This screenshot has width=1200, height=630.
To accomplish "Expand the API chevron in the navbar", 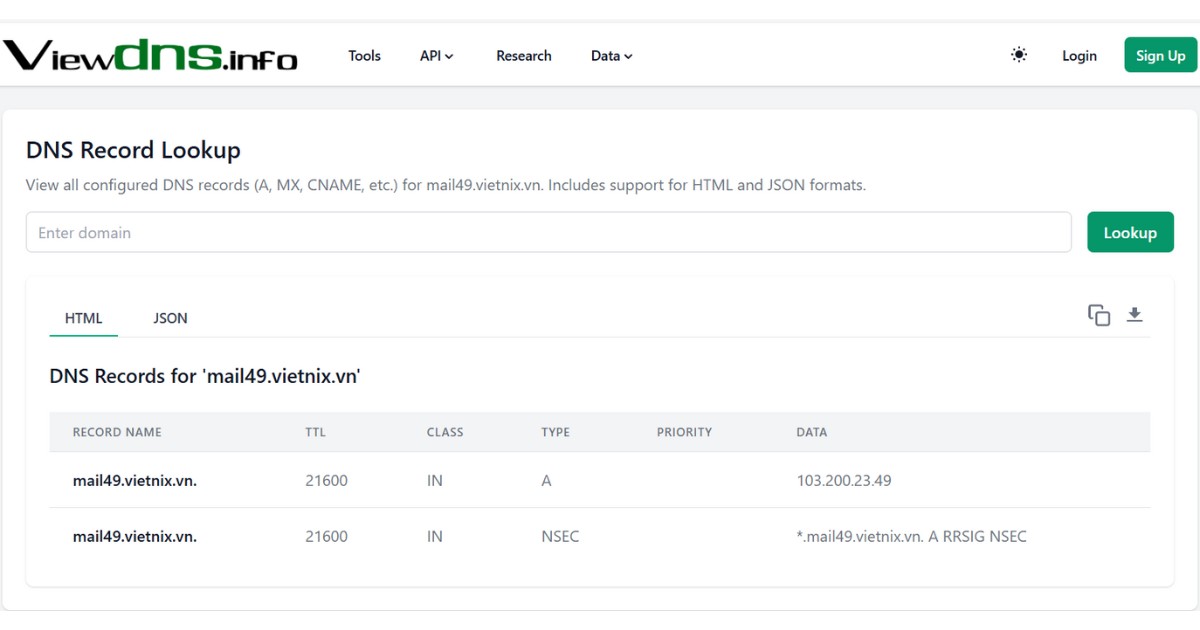I will (452, 56).
